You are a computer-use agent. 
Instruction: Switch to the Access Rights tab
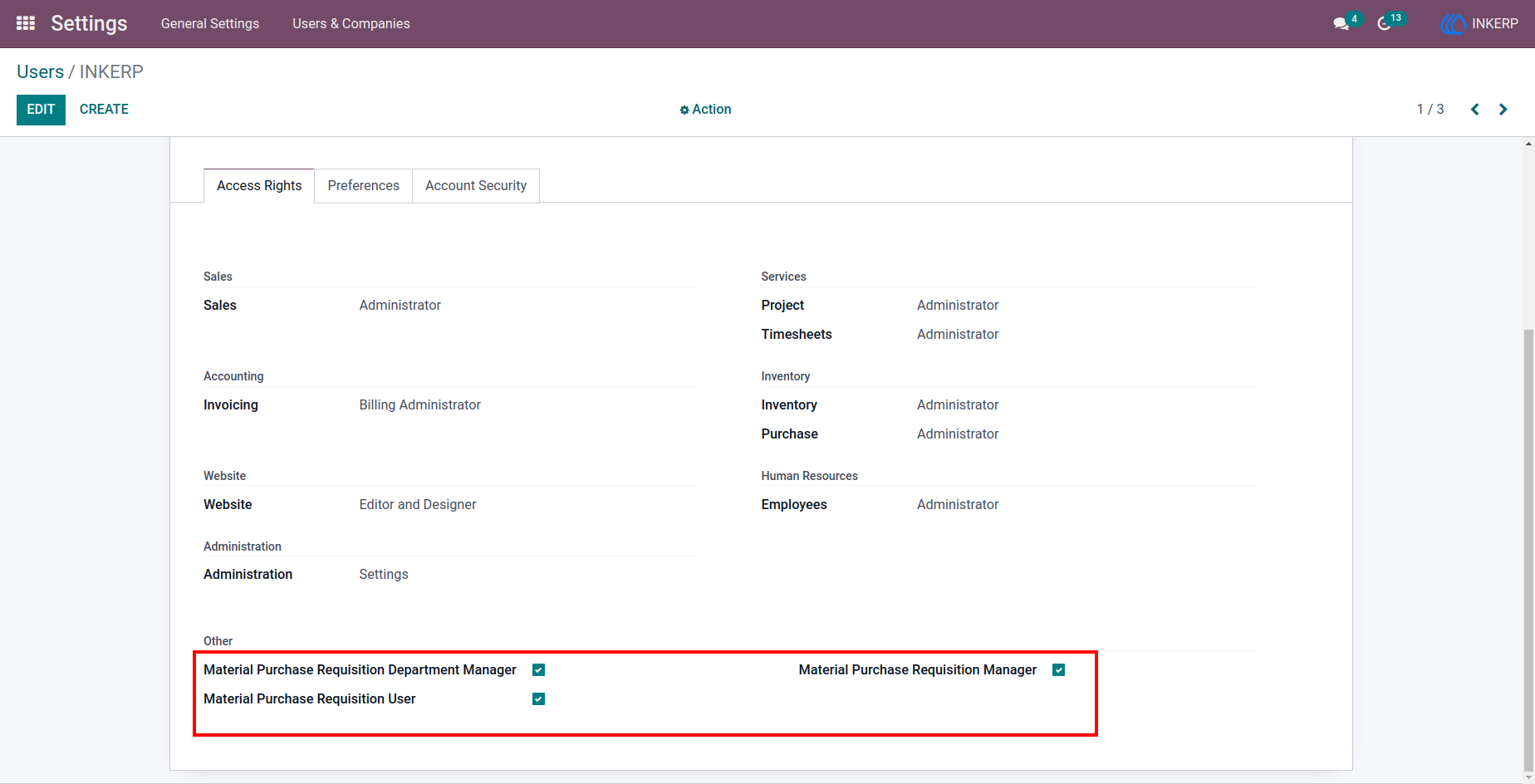click(259, 186)
